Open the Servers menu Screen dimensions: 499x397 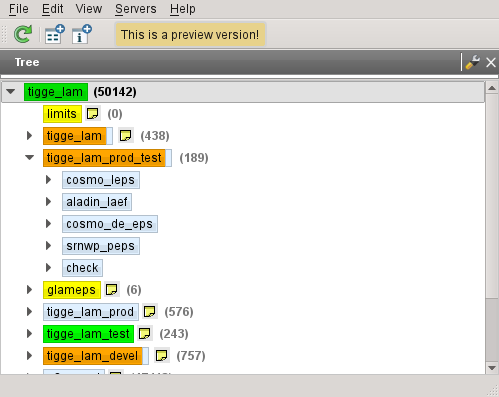136,9
